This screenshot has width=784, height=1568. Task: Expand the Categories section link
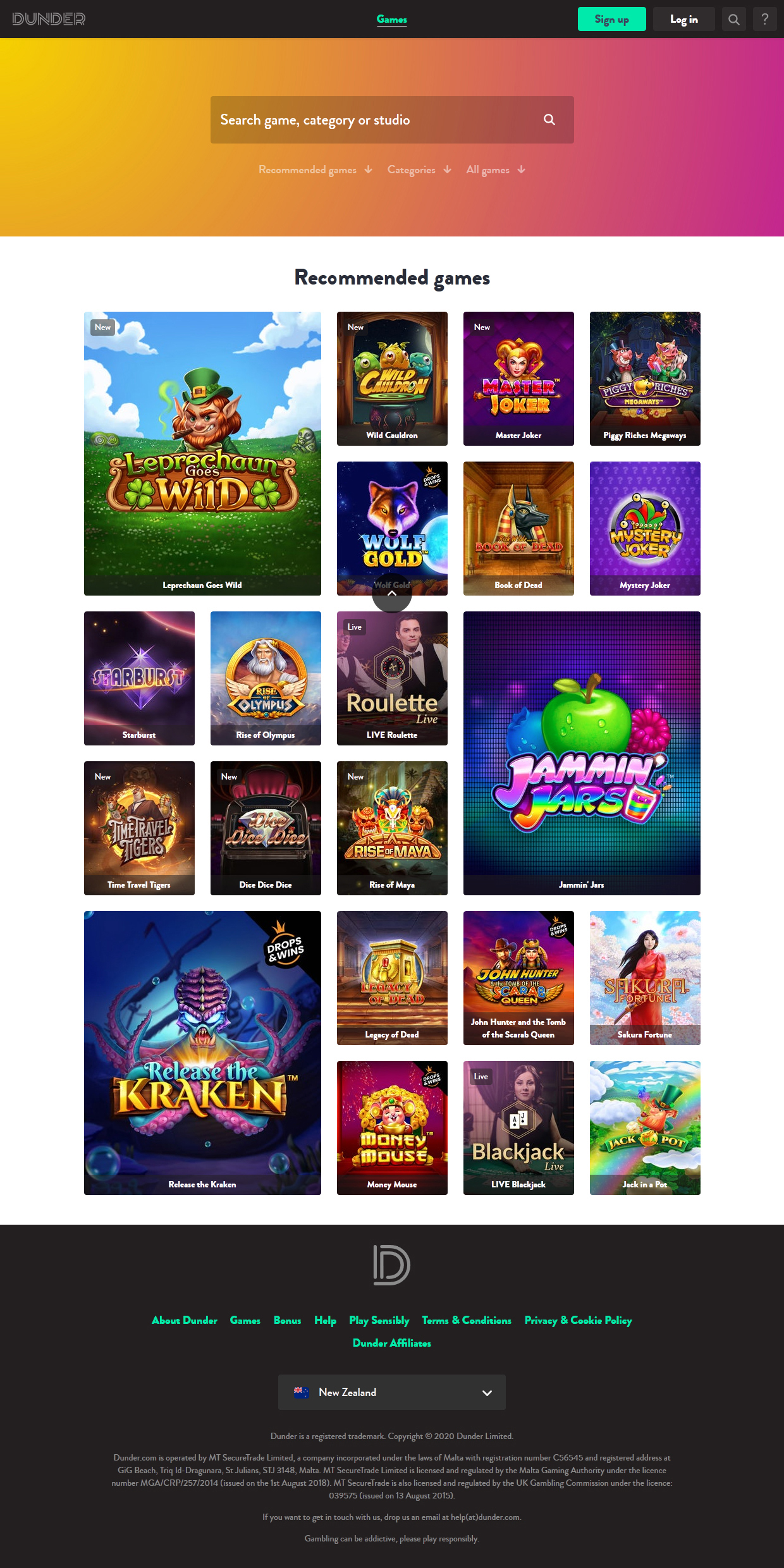(x=419, y=169)
